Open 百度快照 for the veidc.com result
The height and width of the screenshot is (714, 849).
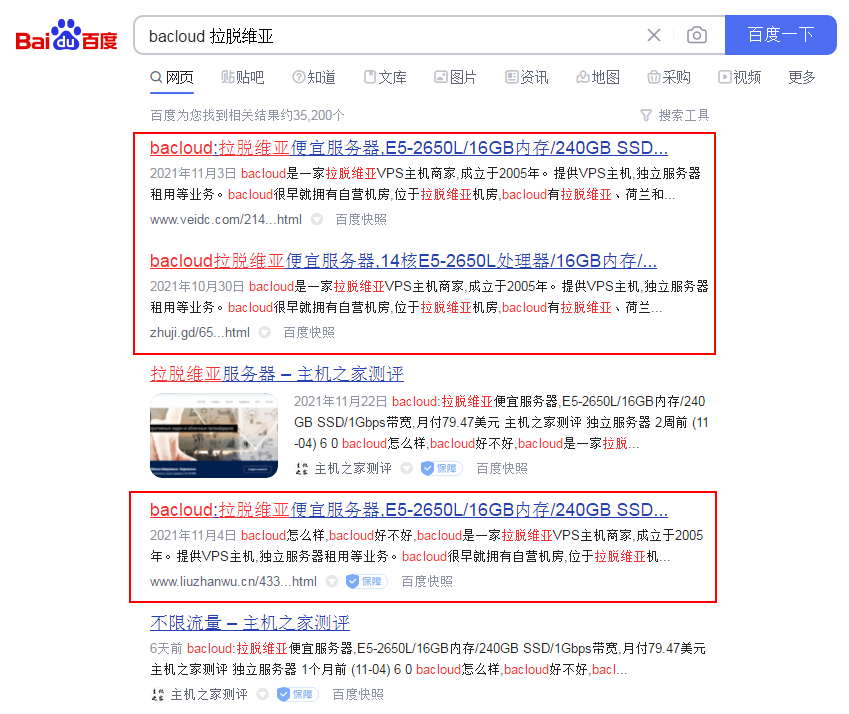coord(361,219)
